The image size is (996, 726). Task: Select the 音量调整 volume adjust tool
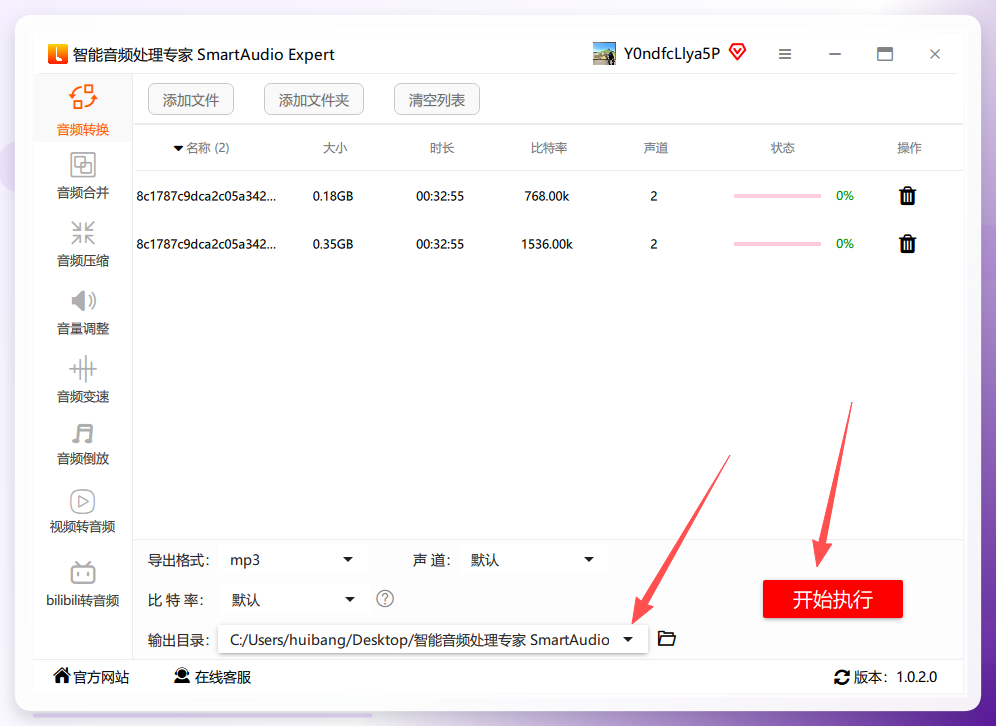coord(83,312)
